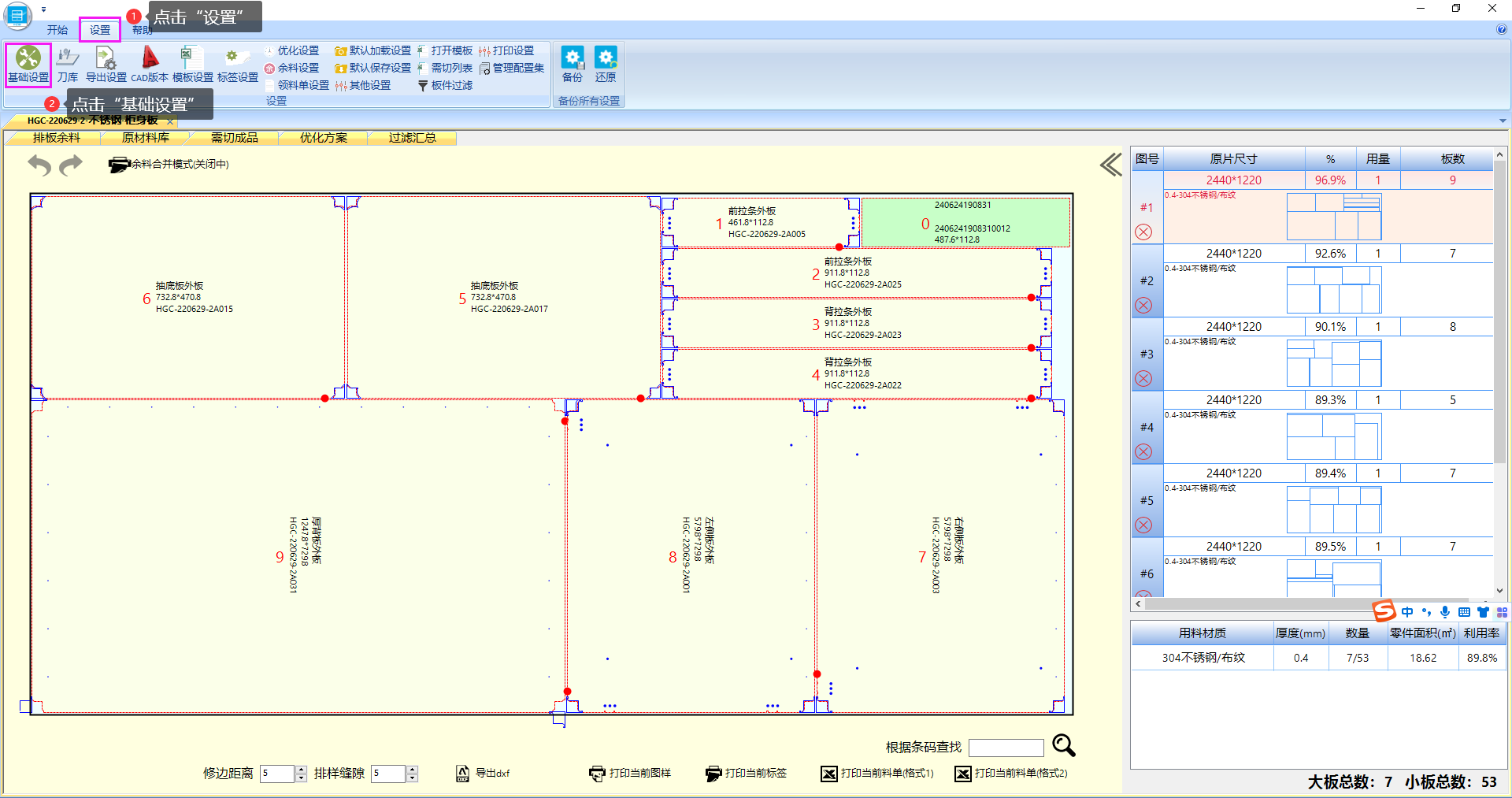This screenshot has height=798, width=1512.
Task: Open 导出设置 export settings
Action: 106,65
